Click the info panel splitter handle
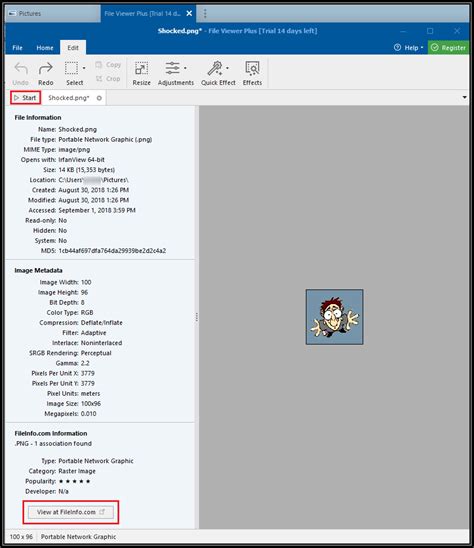The image size is (474, 548). tap(197, 317)
